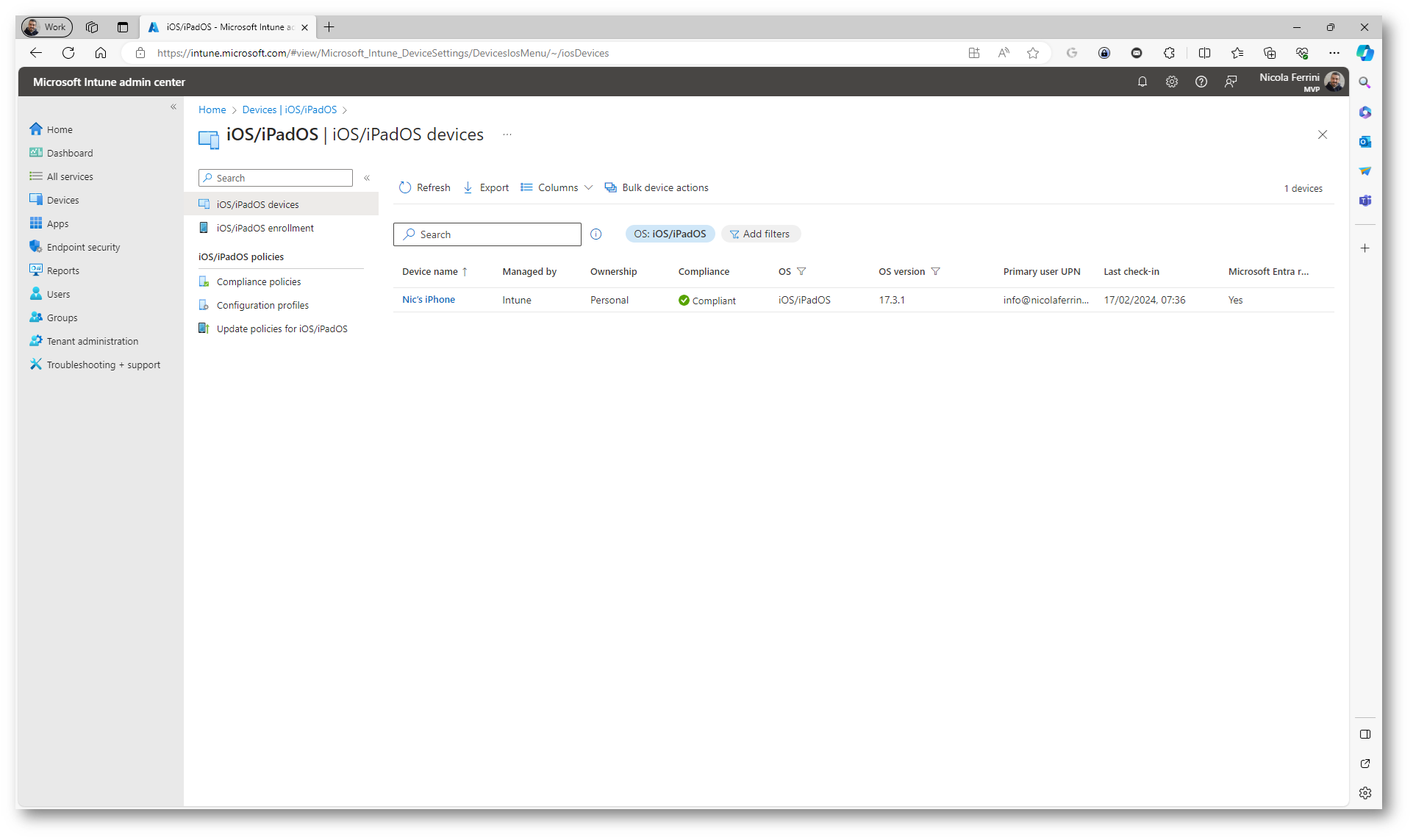Viewport: 1413px width, 840px height.
Task: Open browser Collections icon
Action: pyautogui.click(x=1270, y=53)
